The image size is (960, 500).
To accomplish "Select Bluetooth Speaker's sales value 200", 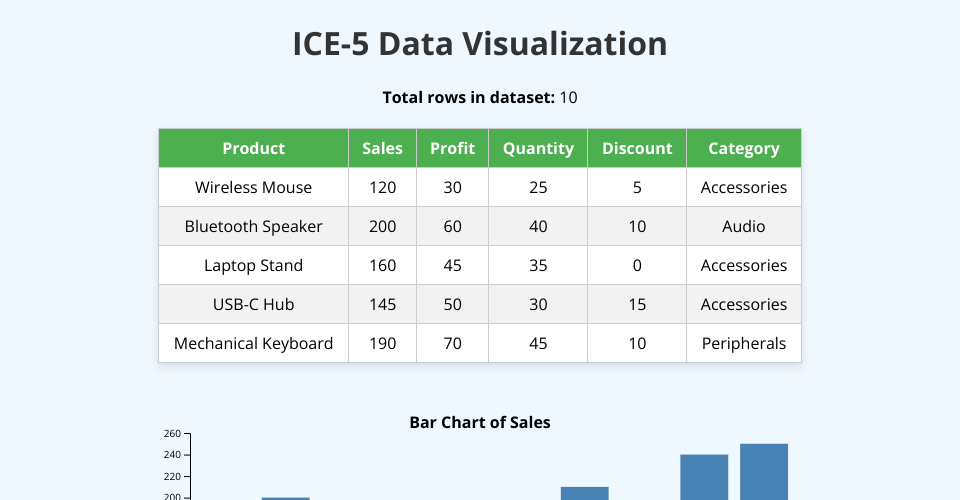I will [382, 226].
